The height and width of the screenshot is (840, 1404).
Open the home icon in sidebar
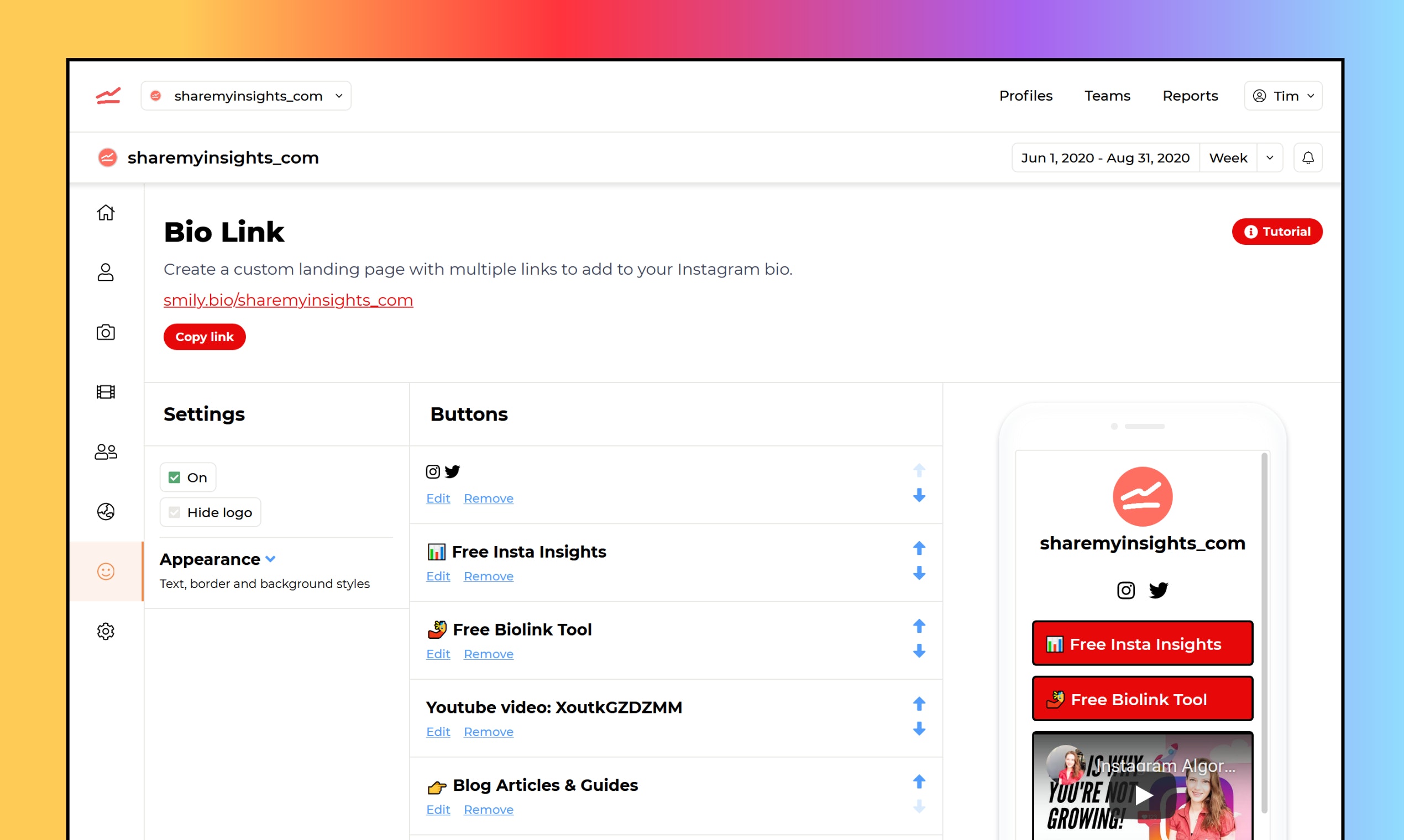click(105, 213)
